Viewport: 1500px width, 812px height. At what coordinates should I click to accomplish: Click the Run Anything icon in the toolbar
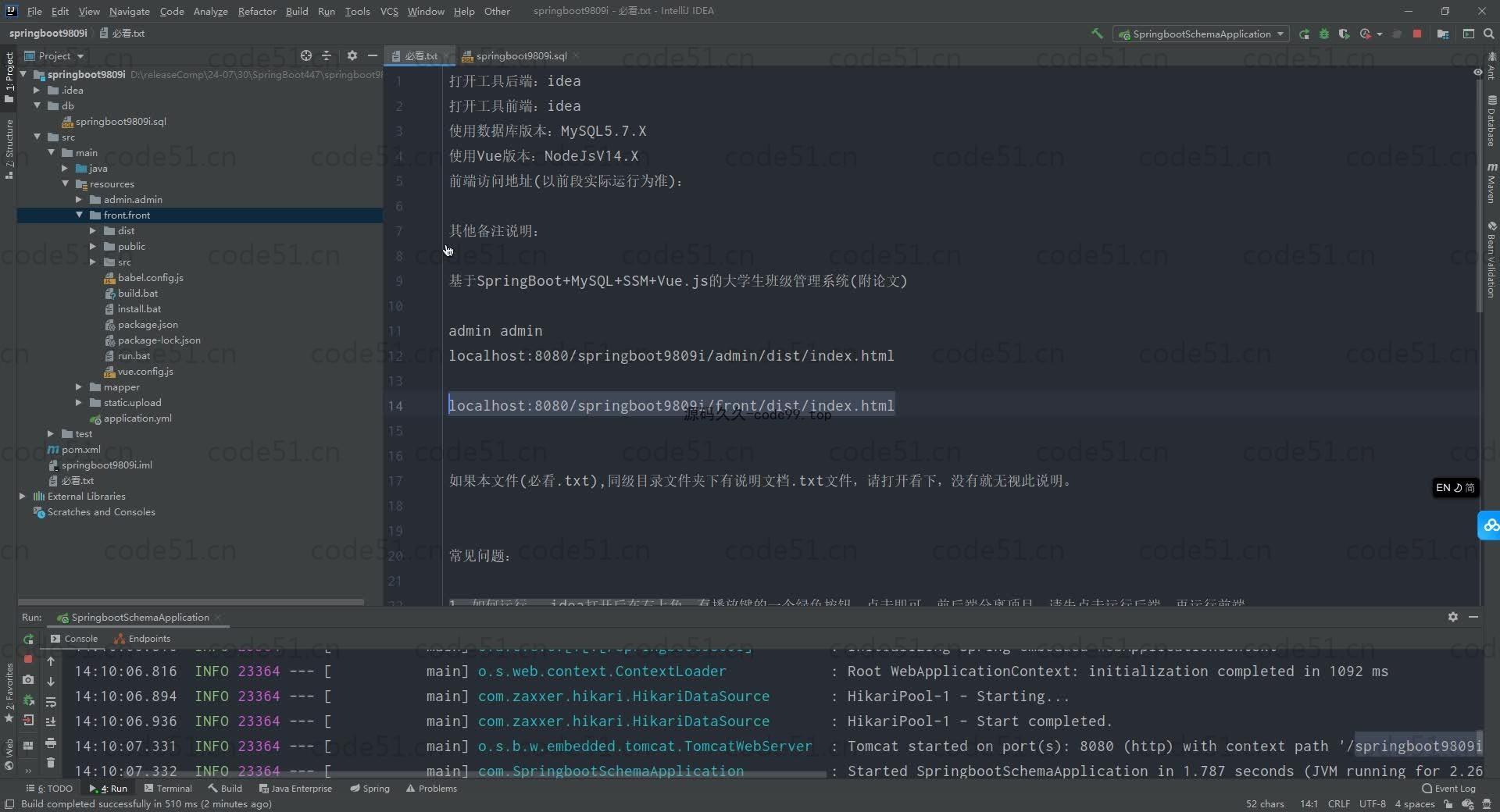(x=1469, y=34)
